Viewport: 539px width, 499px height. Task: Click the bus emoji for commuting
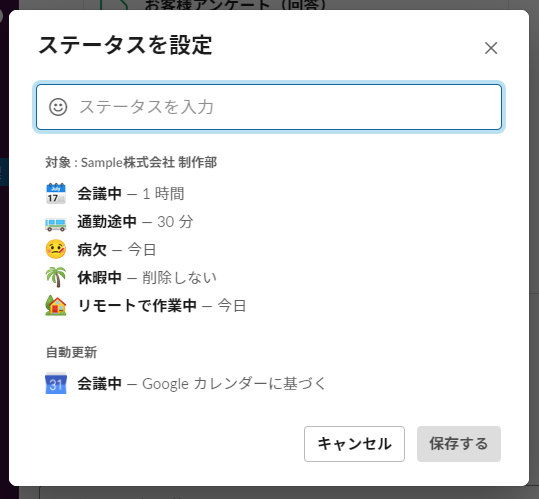(56, 224)
